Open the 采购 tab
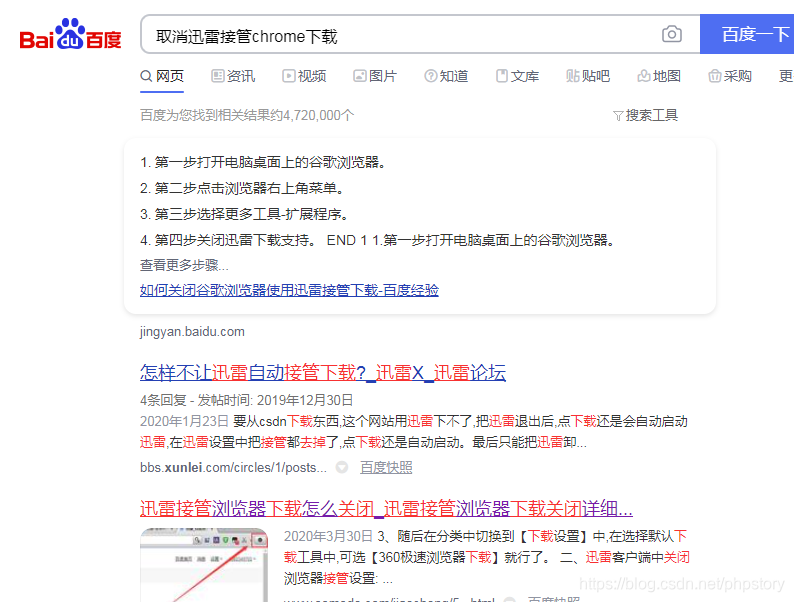 (730, 76)
